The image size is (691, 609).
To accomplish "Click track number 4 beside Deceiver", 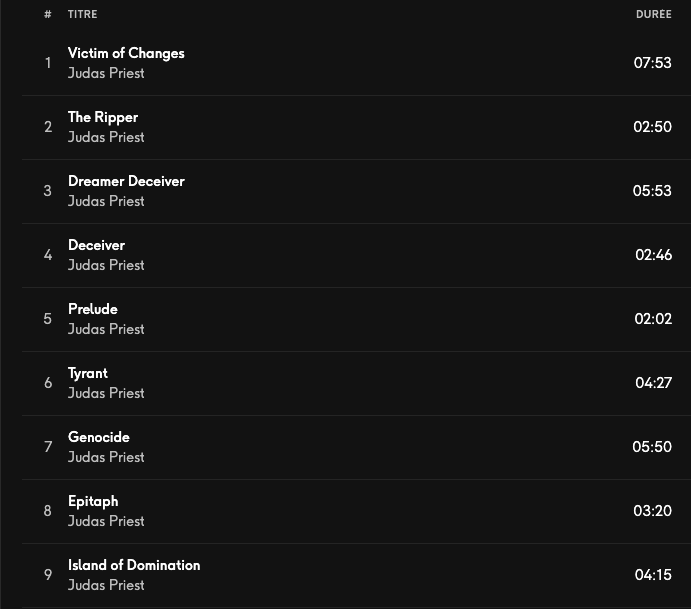I will tap(47, 255).
